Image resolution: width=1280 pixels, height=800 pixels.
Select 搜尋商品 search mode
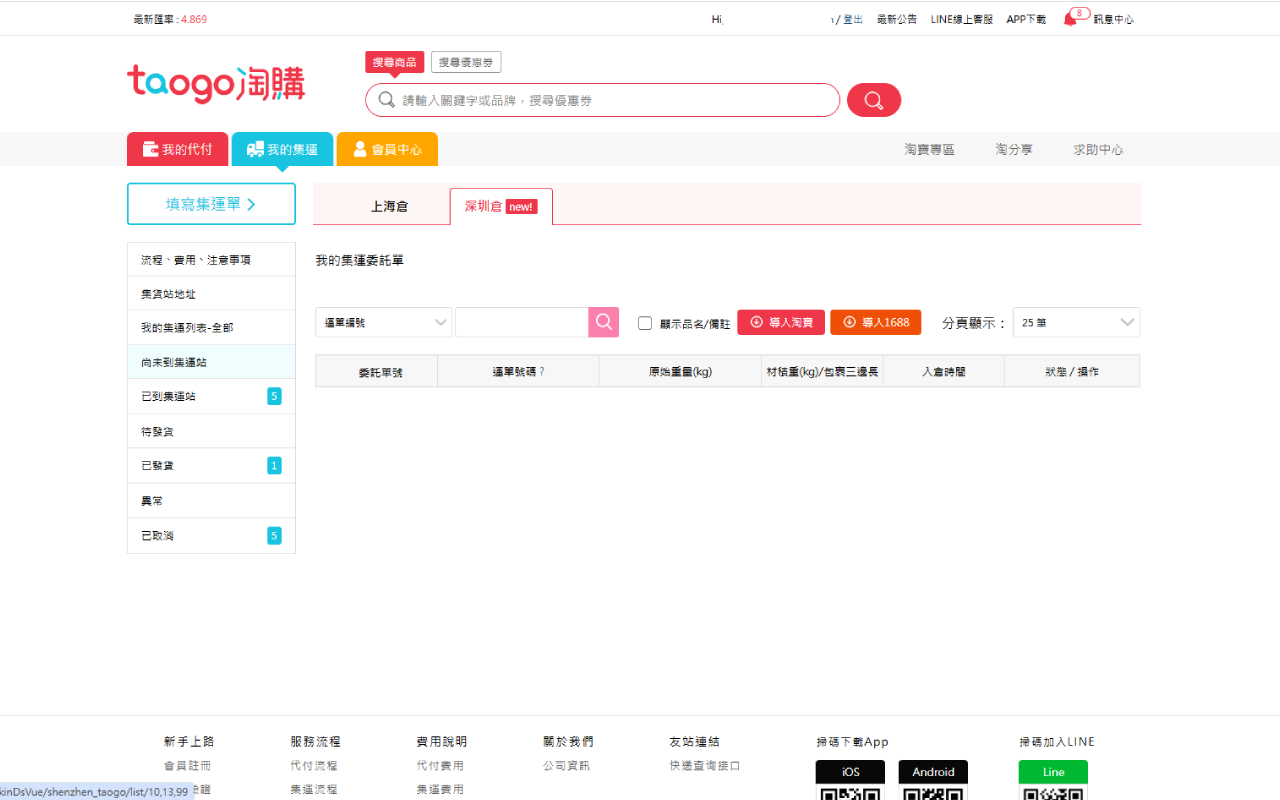click(395, 62)
